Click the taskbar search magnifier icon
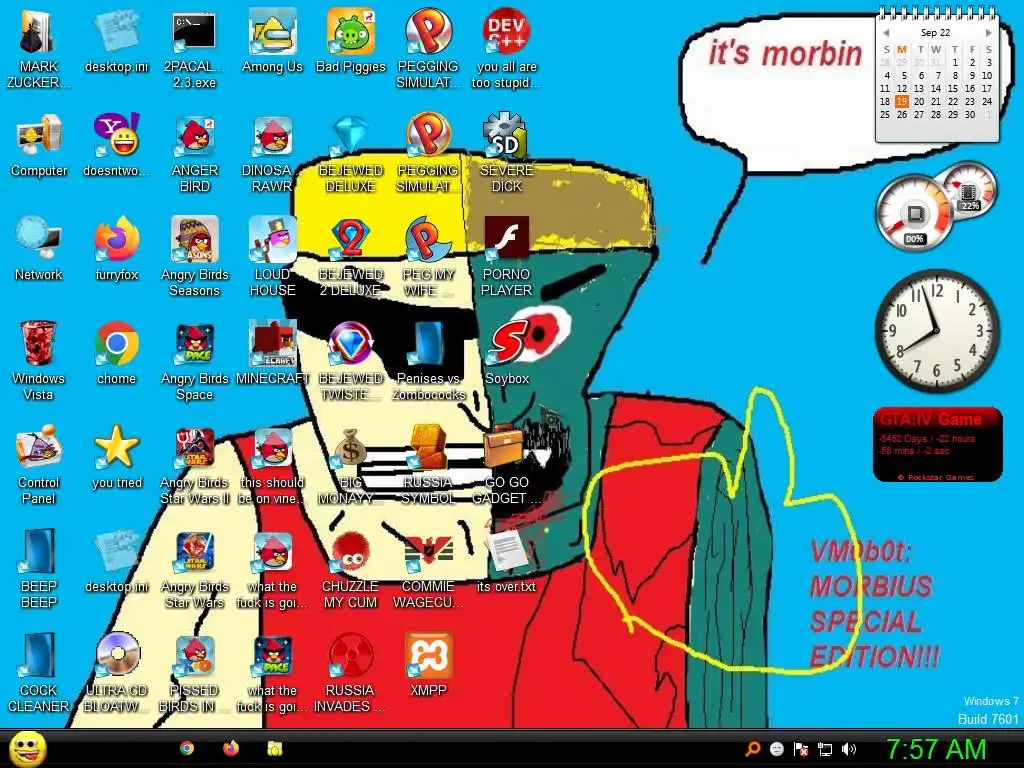Image resolution: width=1024 pixels, height=768 pixels. pos(753,749)
